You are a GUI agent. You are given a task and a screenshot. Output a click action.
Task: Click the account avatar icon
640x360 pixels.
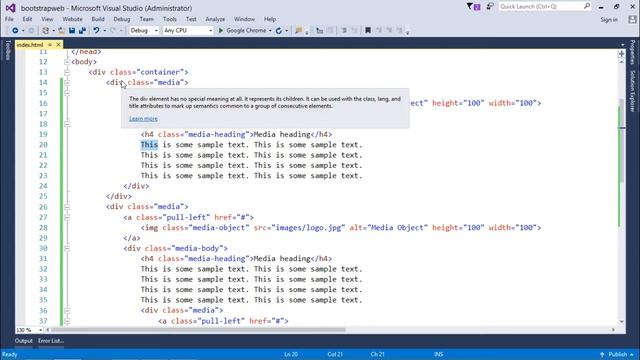pos(632,20)
